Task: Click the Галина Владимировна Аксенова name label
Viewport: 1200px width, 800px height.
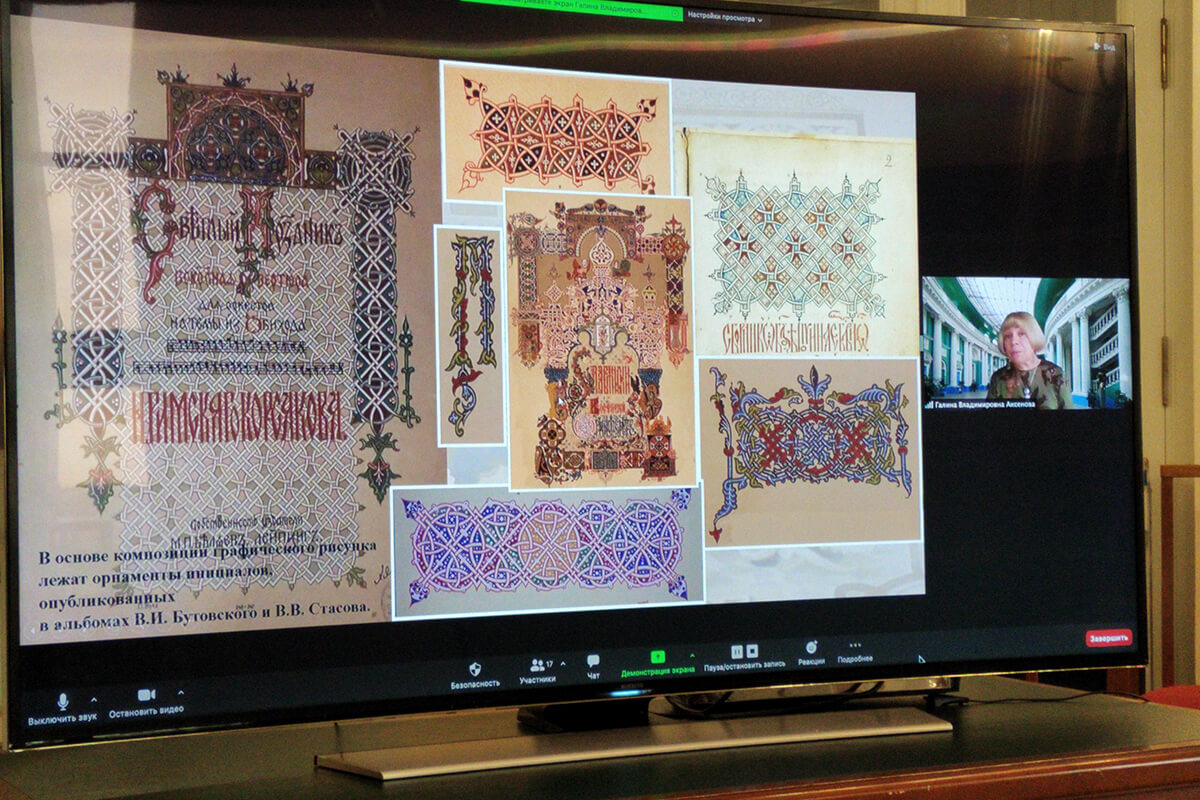Action: click(x=983, y=405)
